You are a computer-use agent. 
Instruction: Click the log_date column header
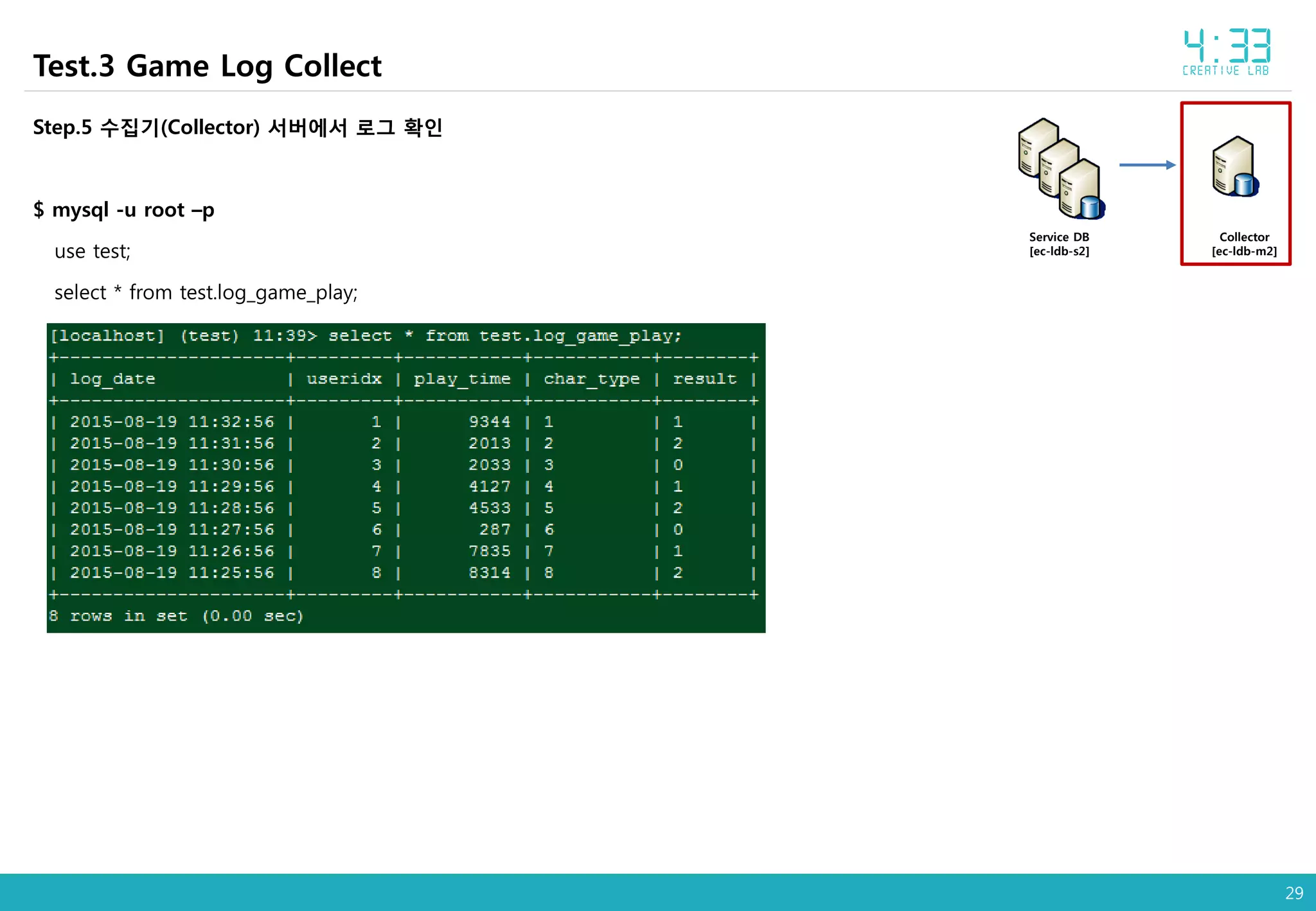pos(112,379)
